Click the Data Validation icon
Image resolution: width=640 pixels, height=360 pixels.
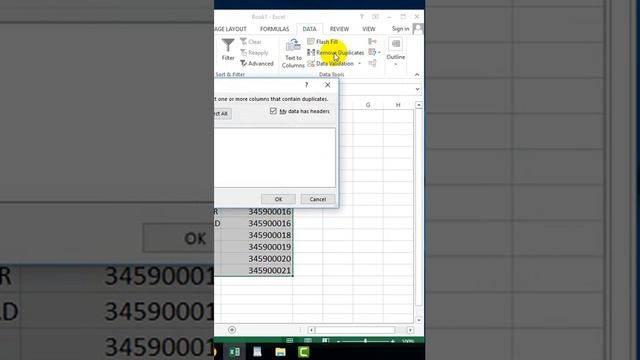(x=311, y=64)
